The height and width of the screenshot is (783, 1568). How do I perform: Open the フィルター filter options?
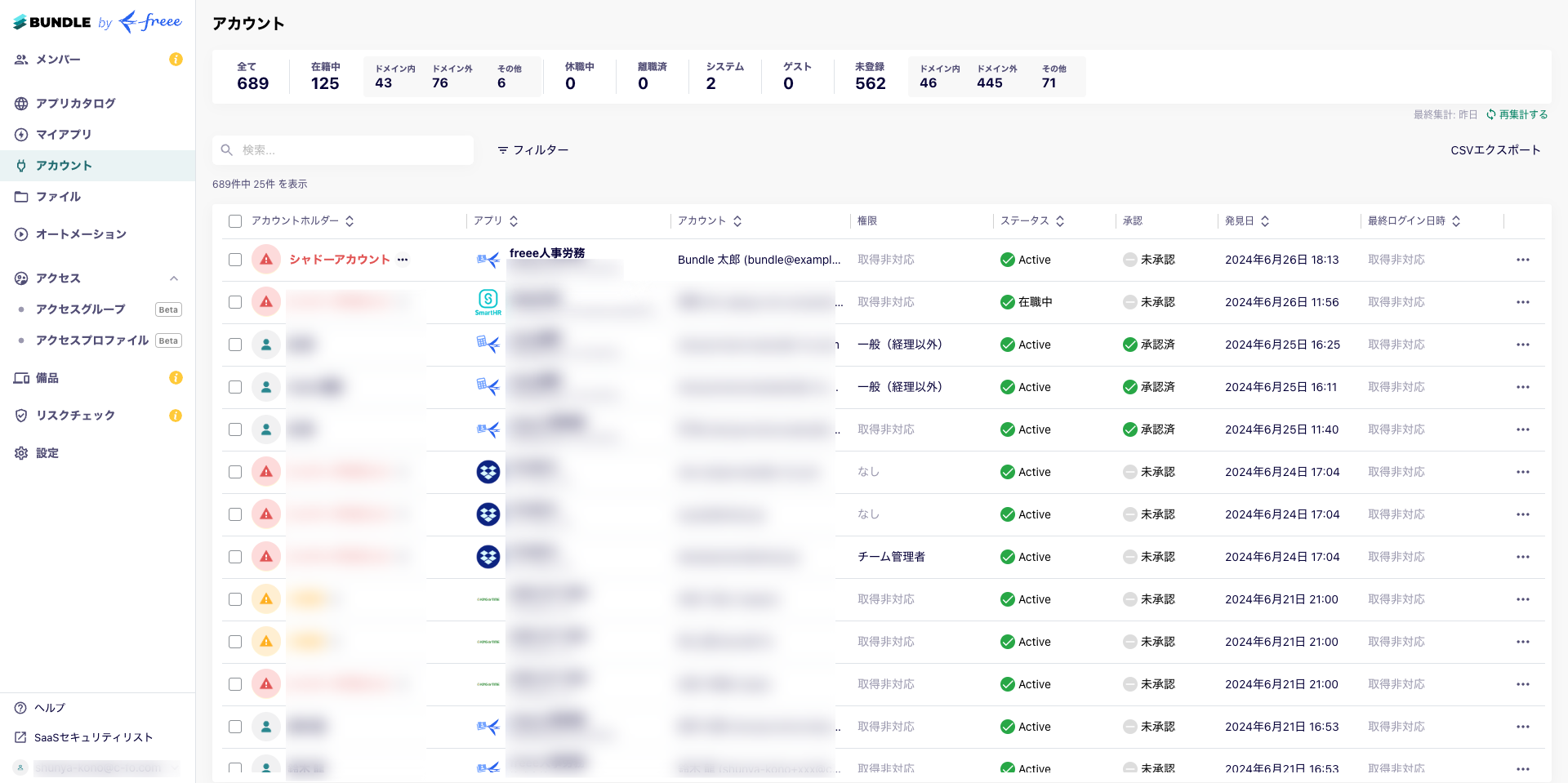pos(533,150)
